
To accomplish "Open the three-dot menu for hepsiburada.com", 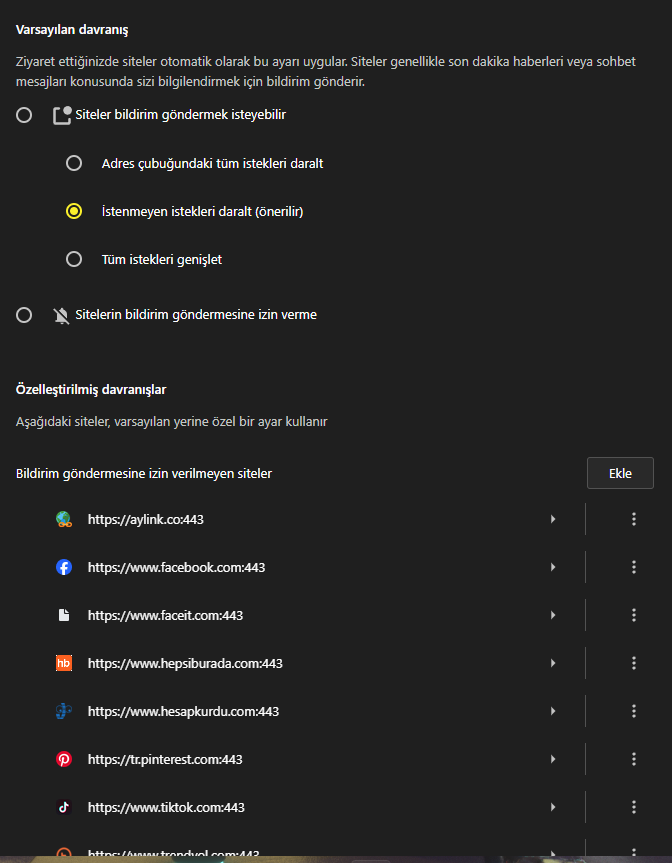I will (633, 663).
